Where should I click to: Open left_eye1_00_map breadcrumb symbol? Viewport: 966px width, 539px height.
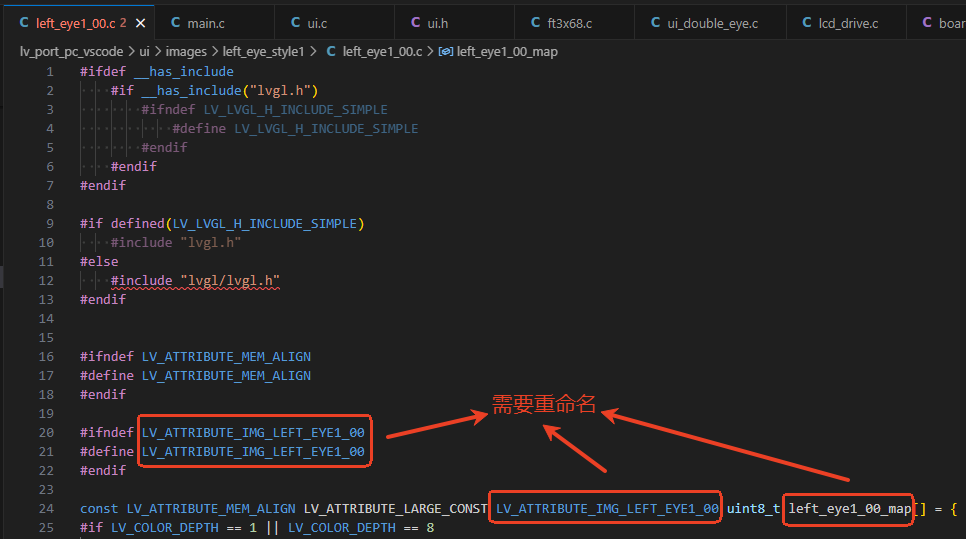pos(507,52)
